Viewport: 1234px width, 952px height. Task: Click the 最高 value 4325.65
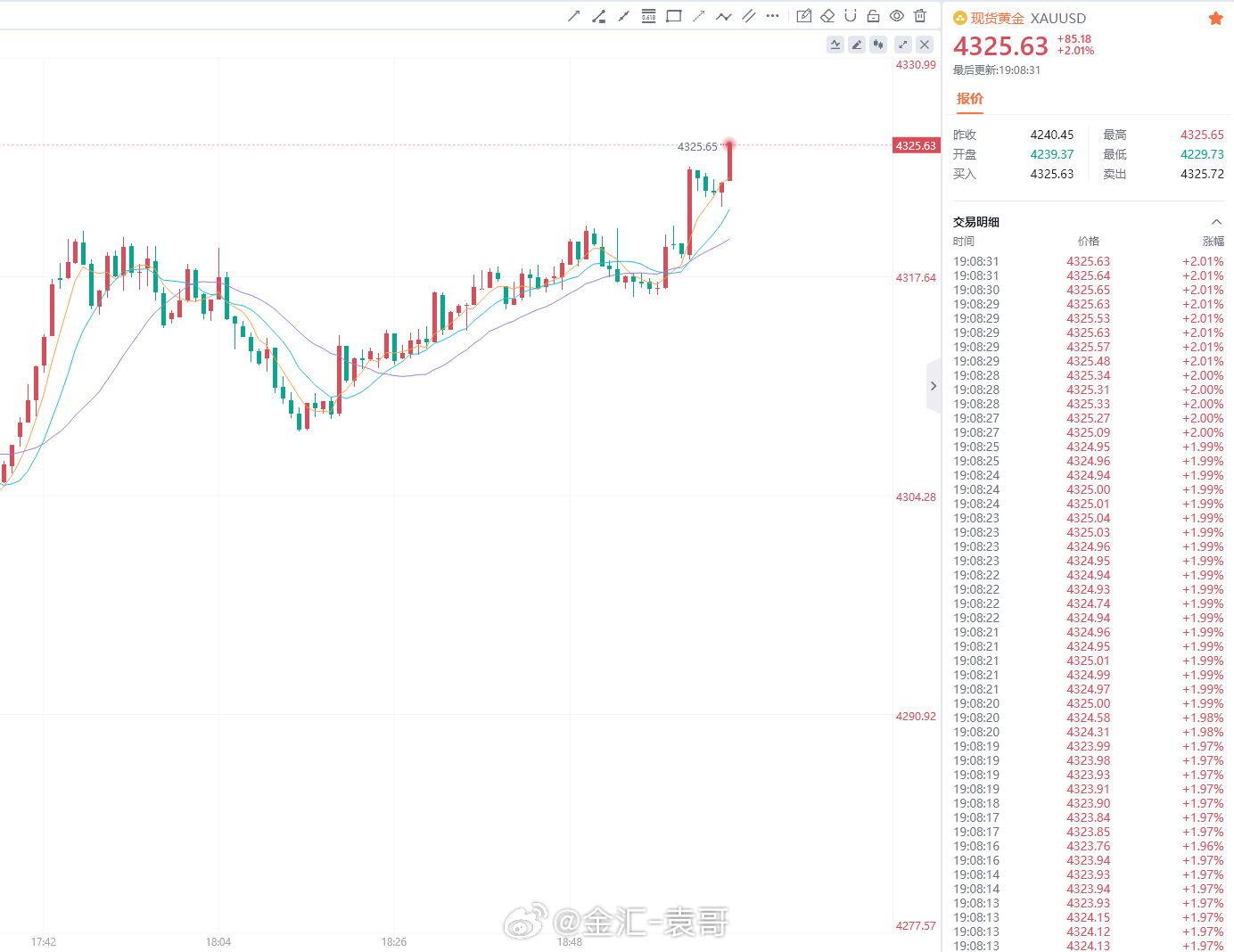point(1202,135)
